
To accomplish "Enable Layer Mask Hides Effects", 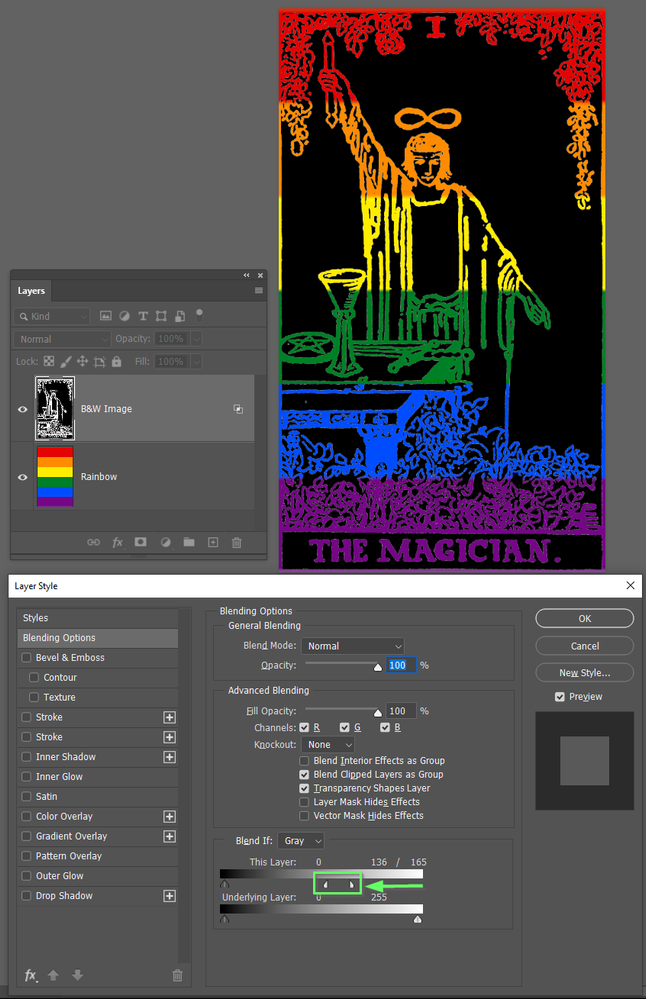I will point(305,802).
